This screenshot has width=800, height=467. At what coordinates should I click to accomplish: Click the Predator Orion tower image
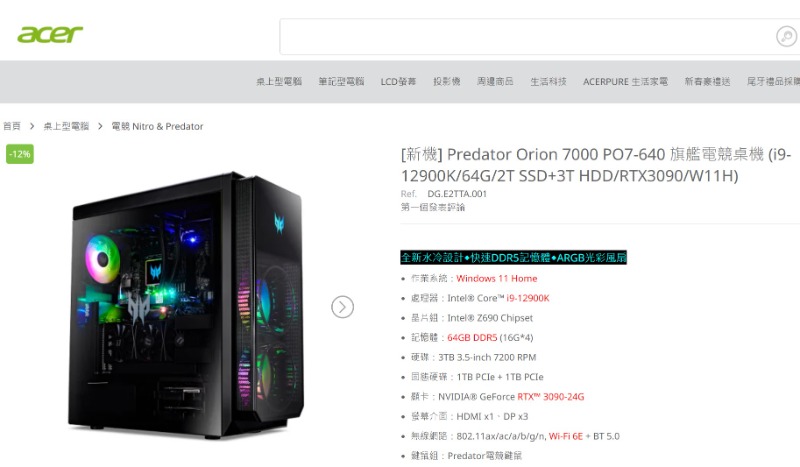tap(186, 305)
